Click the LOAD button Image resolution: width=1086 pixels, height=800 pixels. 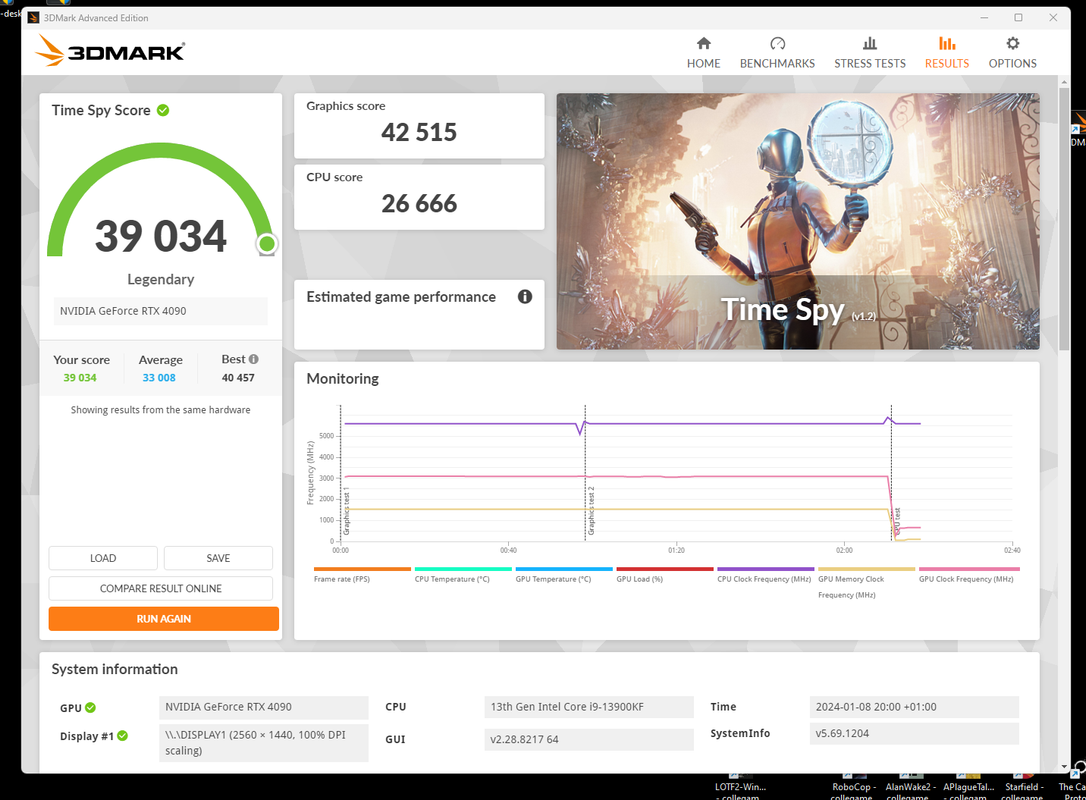tap(103, 558)
